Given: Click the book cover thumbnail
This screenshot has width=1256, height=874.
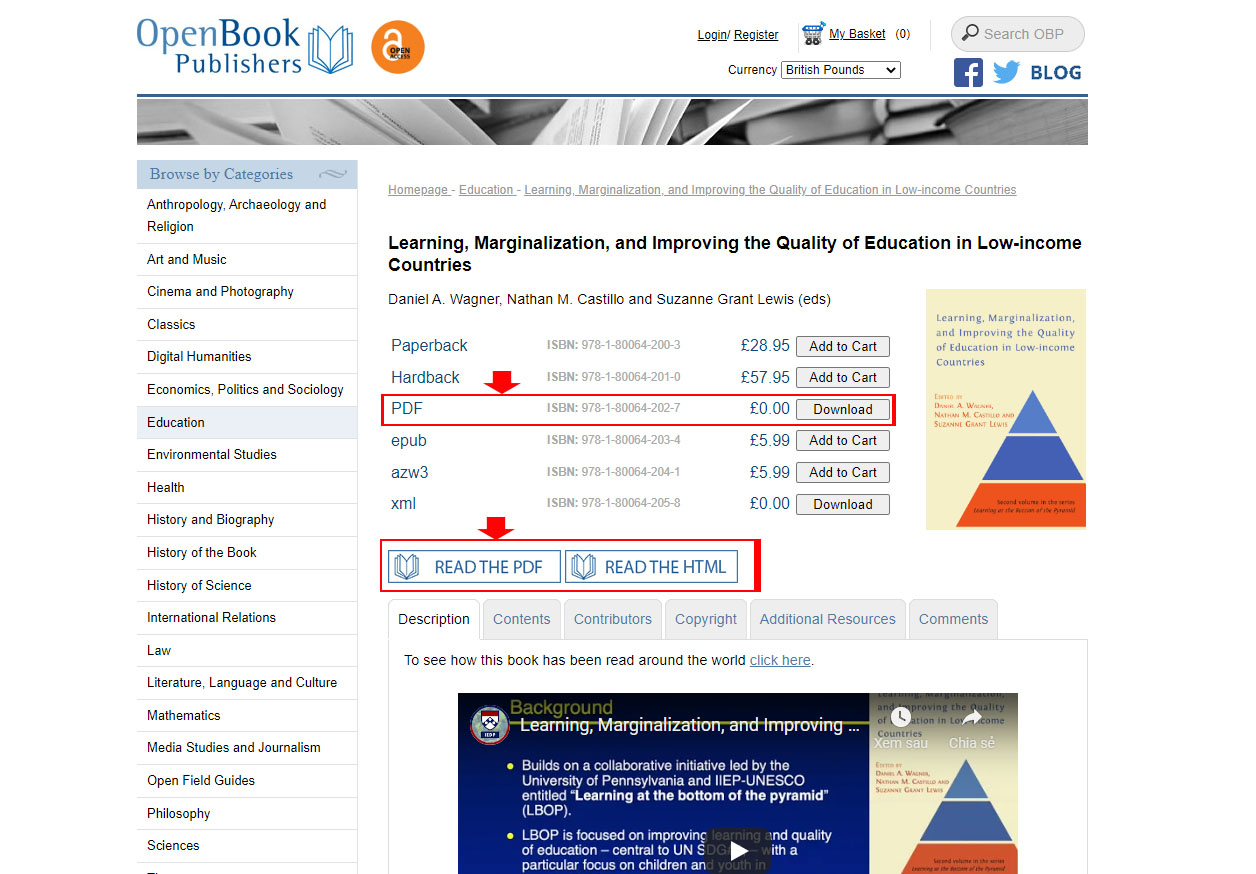Looking at the screenshot, I should tap(1006, 409).
